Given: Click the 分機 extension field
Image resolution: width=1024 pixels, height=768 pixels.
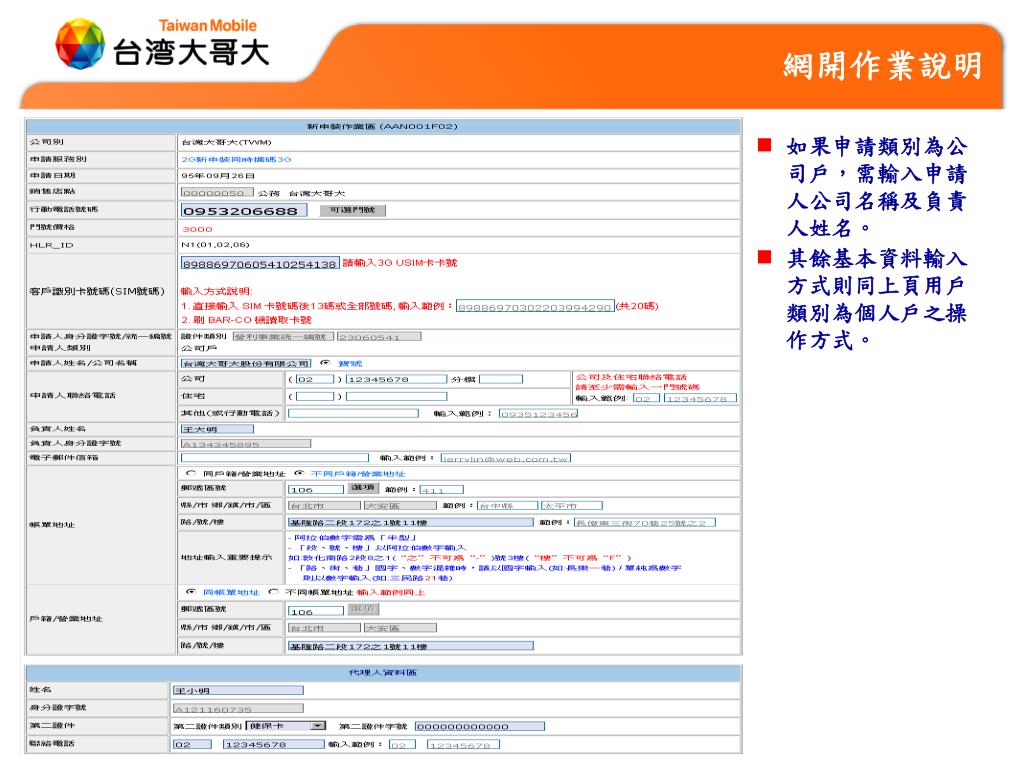Looking at the screenshot, I should (501, 379).
